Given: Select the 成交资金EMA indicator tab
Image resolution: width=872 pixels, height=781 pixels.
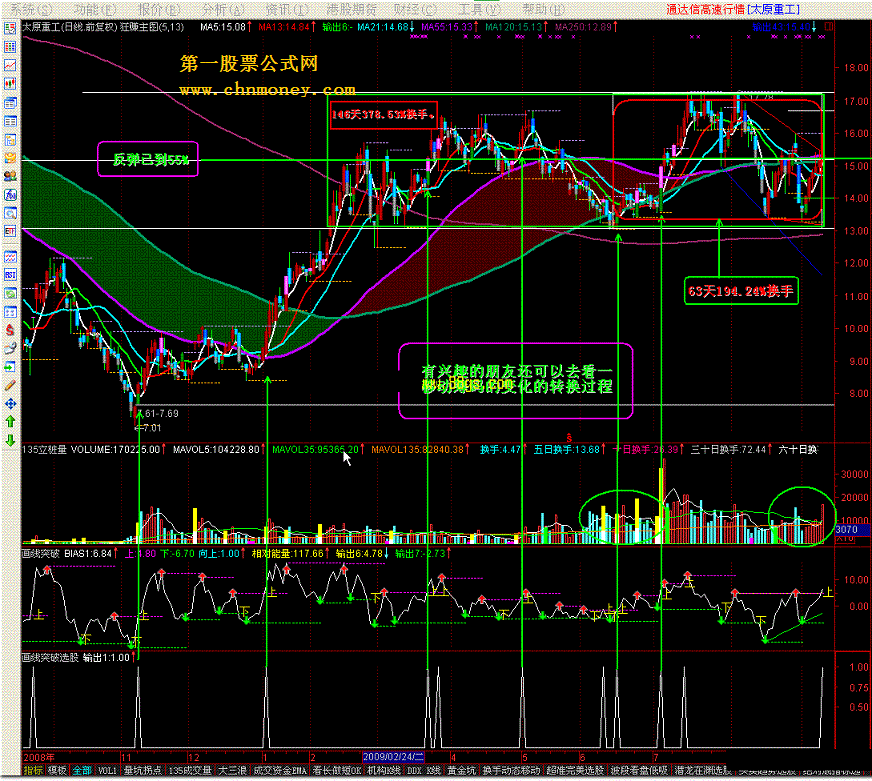Looking at the screenshot, I should click(280, 770).
